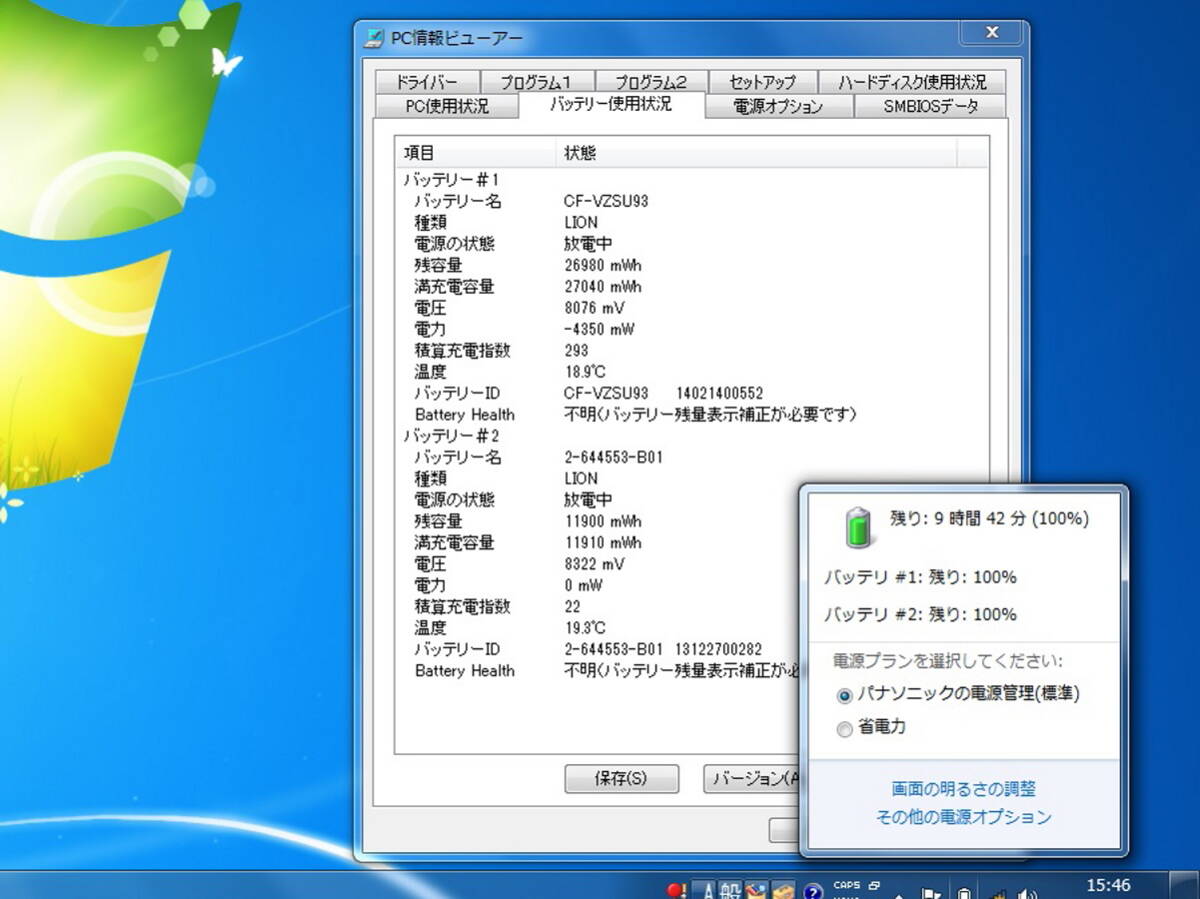Image resolution: width=1200 pixels, height=899 pixels.
Task: Select パナソニックの電源管理(標準) power plan
Action: [x=846, y=695]
